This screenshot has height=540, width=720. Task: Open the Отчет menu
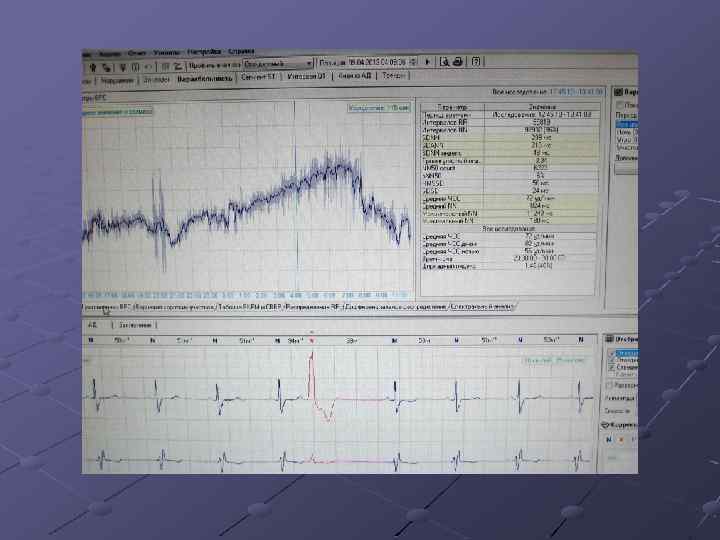pyautogui.click(x=136, y=53)
